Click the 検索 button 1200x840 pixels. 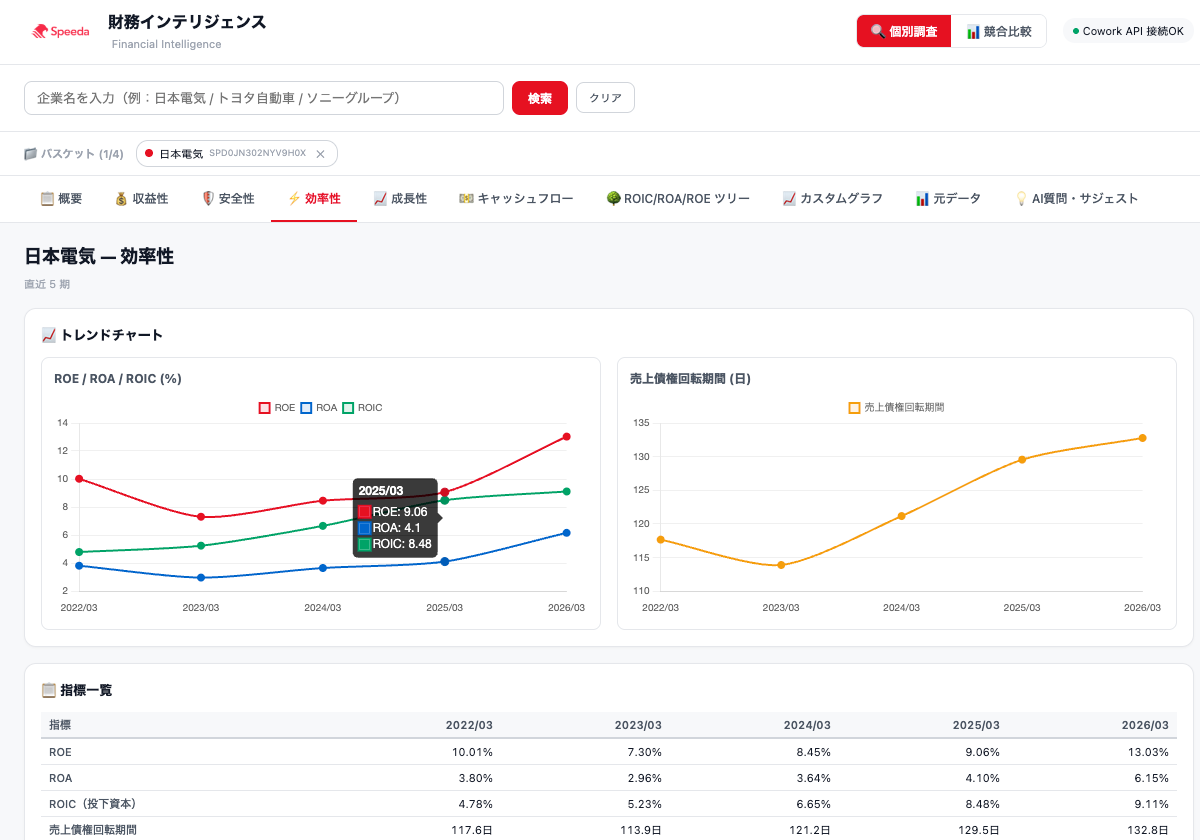pos(540,98)
